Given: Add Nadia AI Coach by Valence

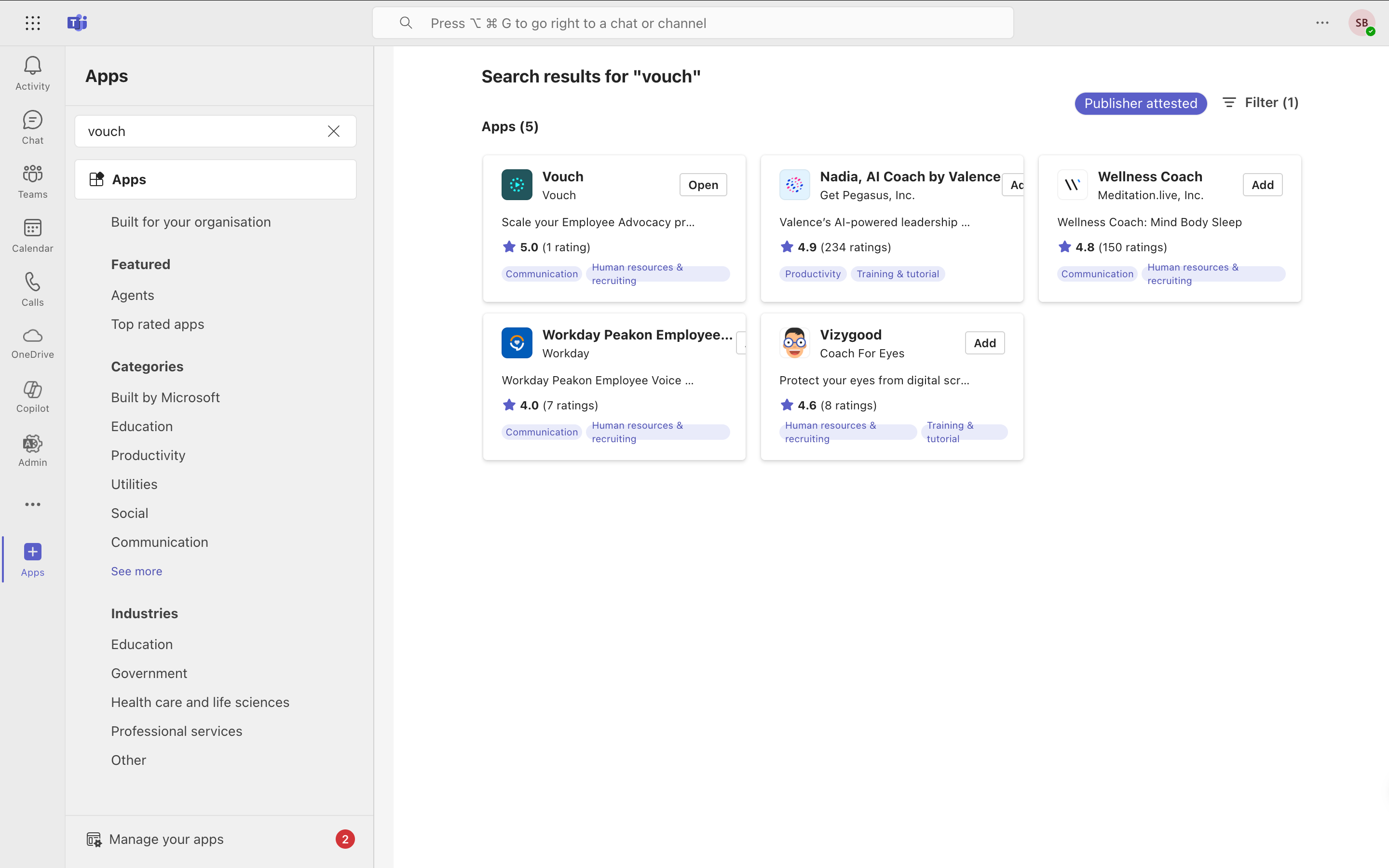Looking at the screenshot, I should [x=1013, y=185].
